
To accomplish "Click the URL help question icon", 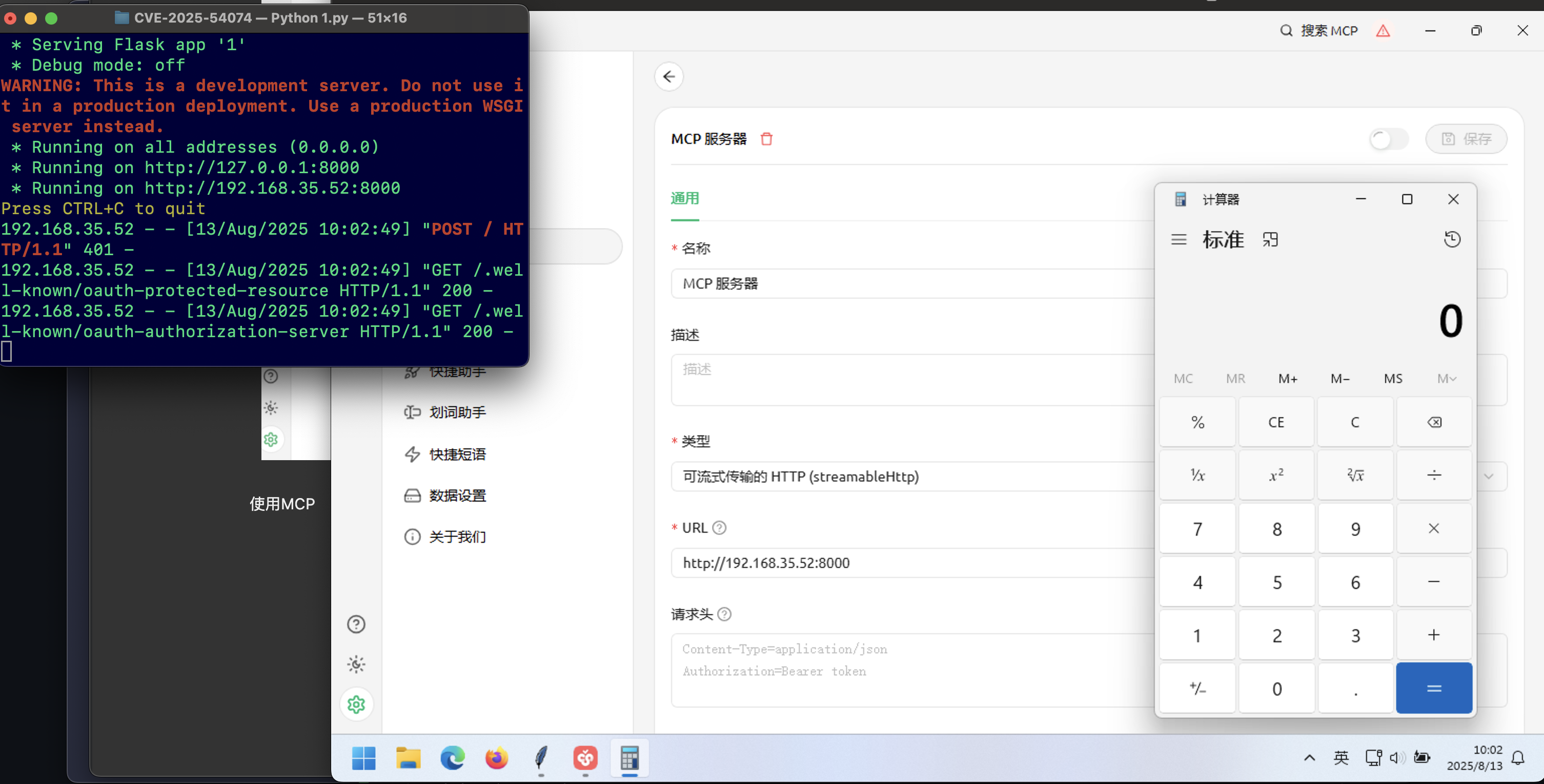I will pos(719,528).
